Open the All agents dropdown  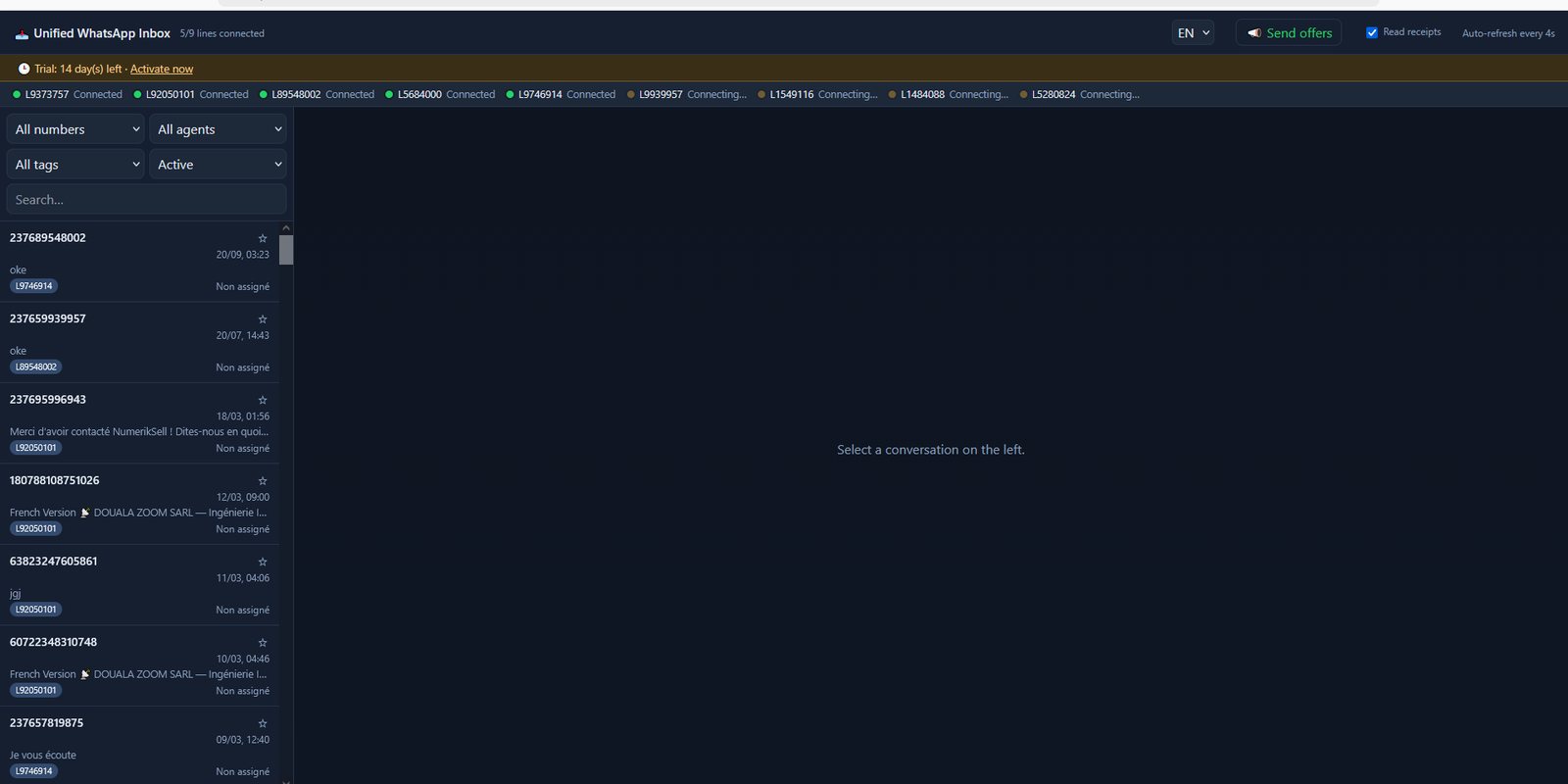click(218, 129)
